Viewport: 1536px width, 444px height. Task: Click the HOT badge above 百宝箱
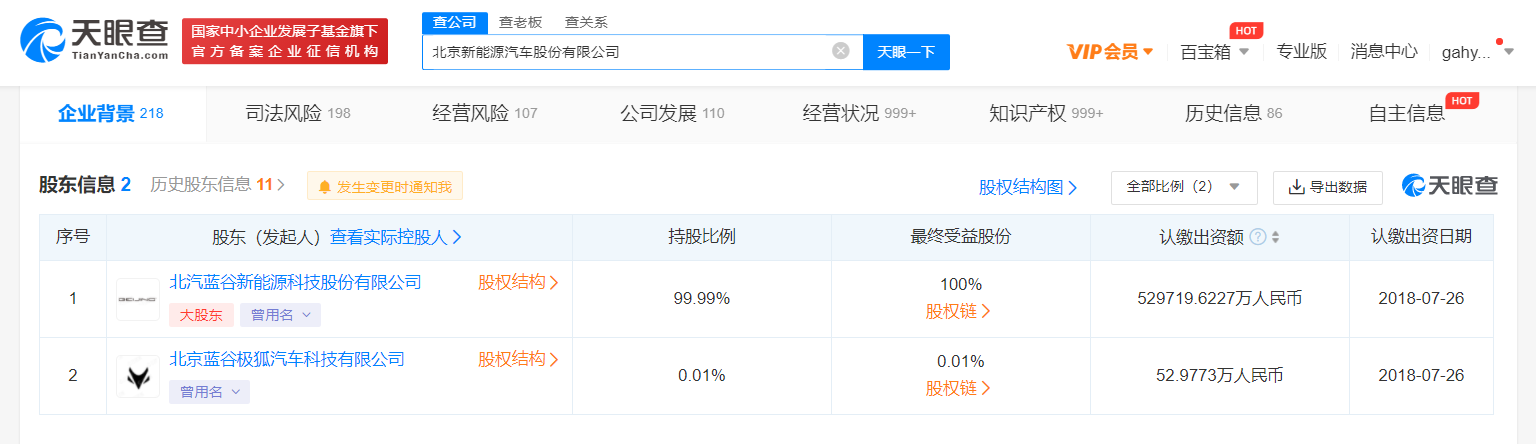1245,30
